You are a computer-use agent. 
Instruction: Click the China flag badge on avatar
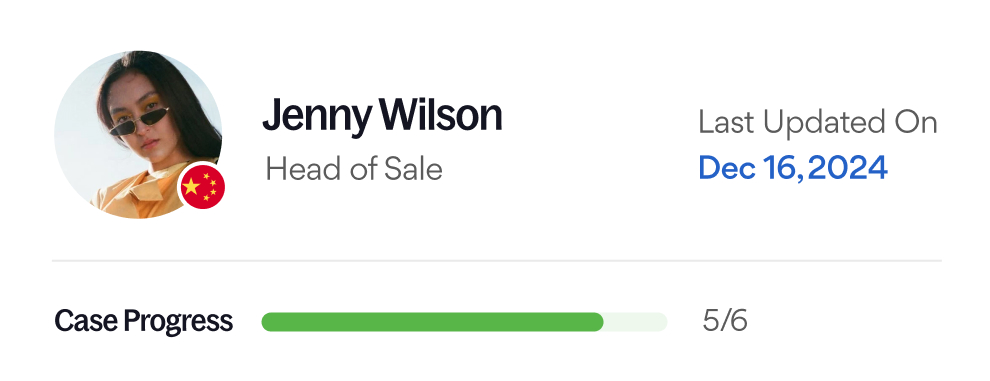[203, 186]
